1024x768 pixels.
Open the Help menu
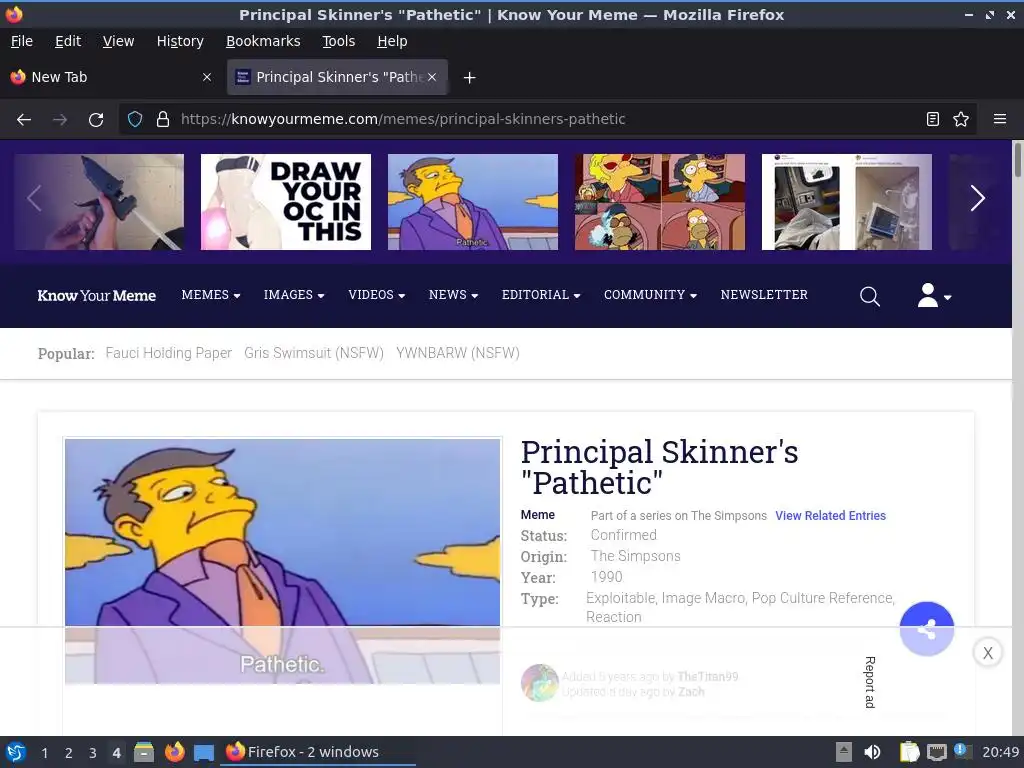coord(392,41)
